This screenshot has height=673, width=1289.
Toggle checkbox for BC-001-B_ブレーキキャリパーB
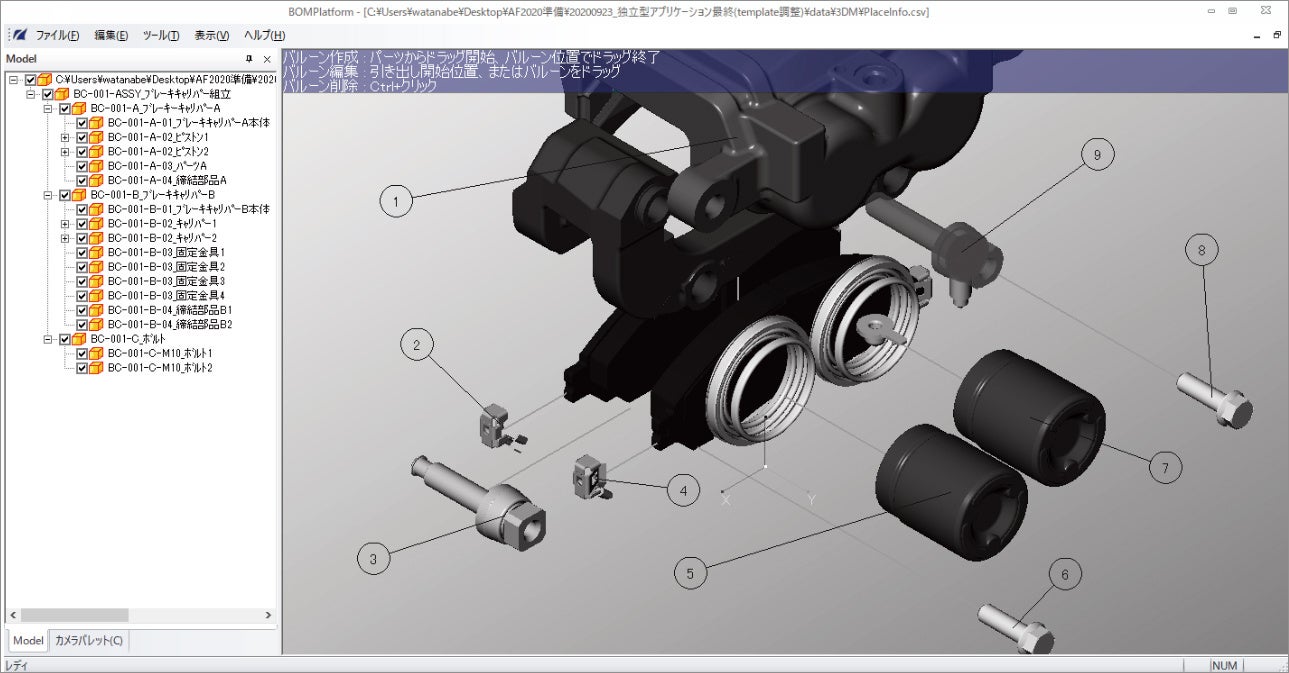(x=65, y=195)
